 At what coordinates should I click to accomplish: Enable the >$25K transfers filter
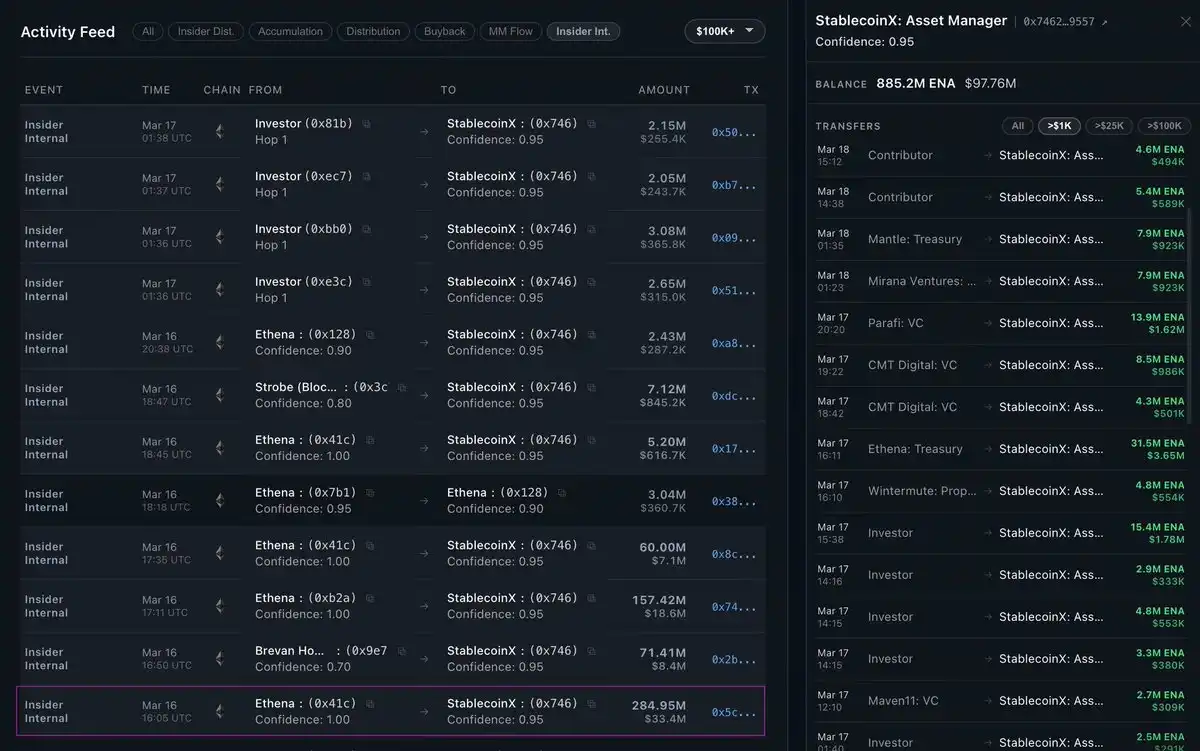(x=1109, y=126)
